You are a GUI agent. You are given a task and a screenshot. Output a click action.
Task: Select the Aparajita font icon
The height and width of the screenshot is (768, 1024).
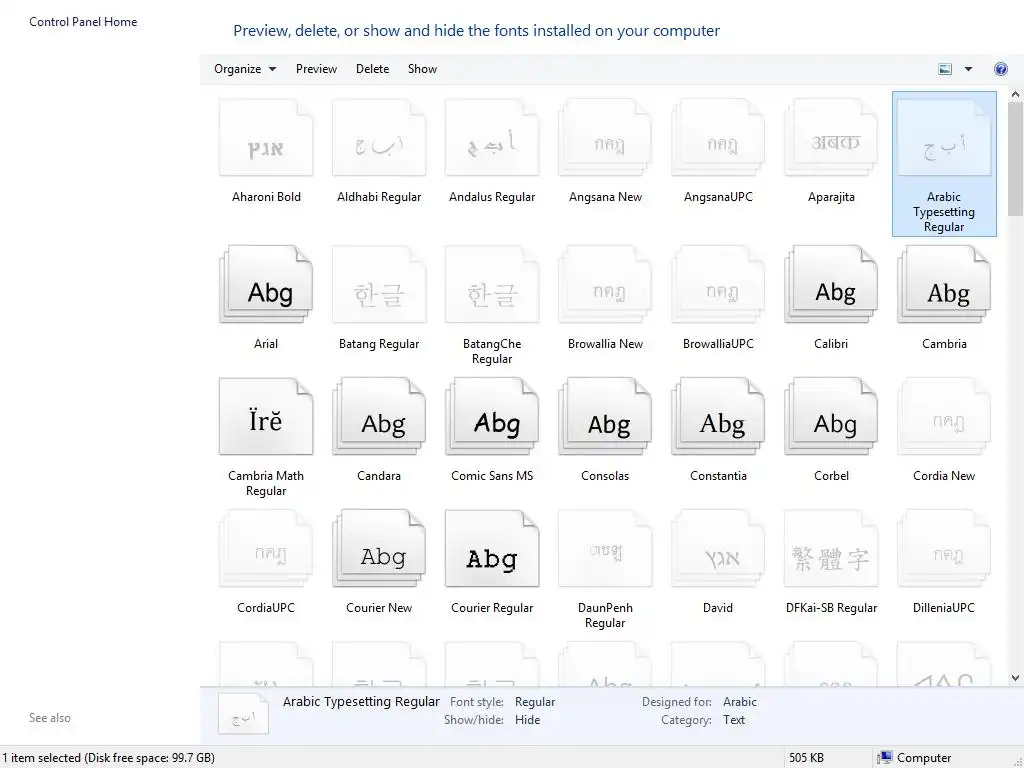(831, 138)
